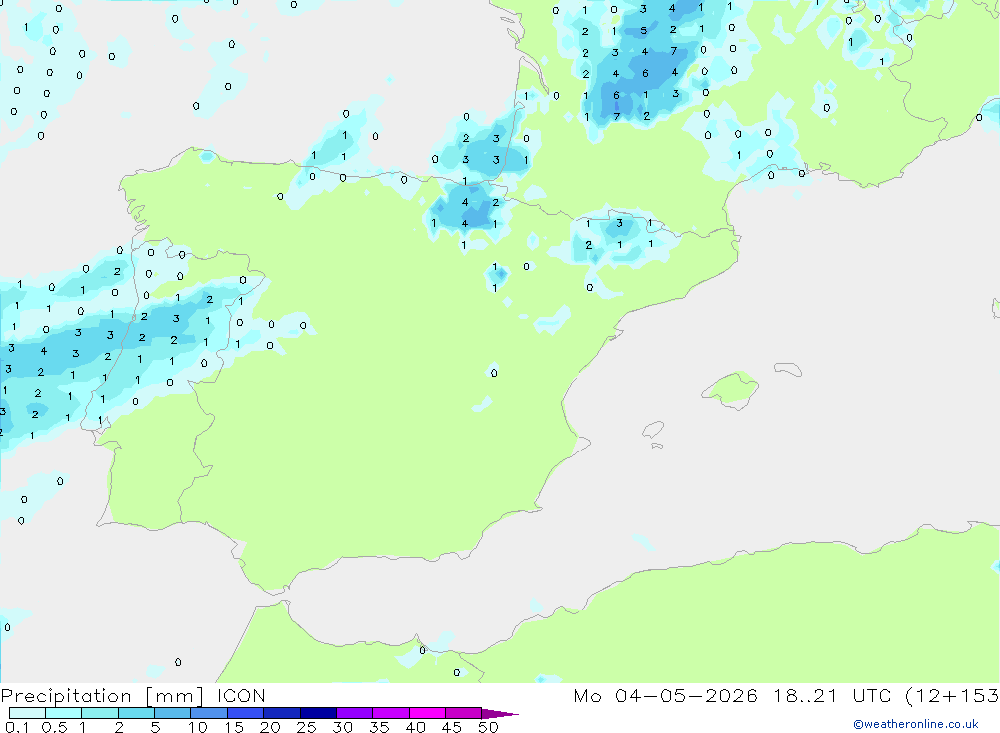
Task: Click the '0.5' legend scale label
Action: tap(54, 727)
